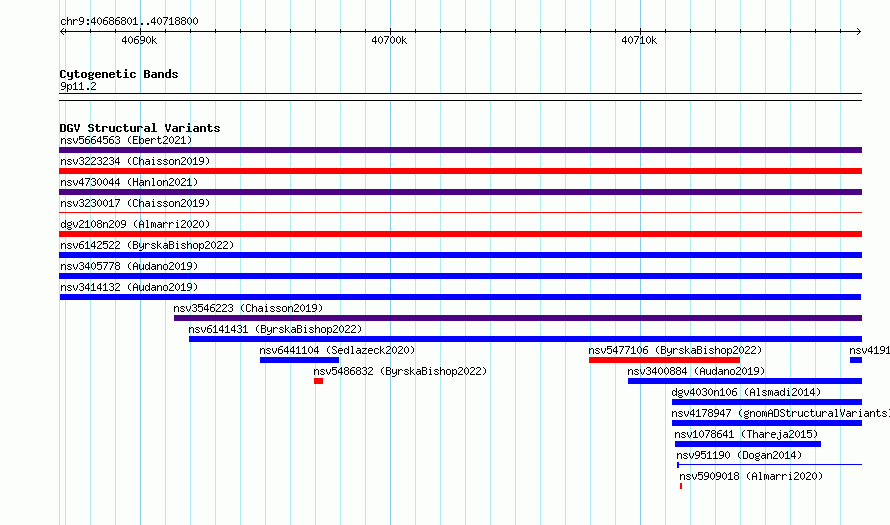
Task: Click the nsv5909018 (Almarri2020) label
Action: 751,476
